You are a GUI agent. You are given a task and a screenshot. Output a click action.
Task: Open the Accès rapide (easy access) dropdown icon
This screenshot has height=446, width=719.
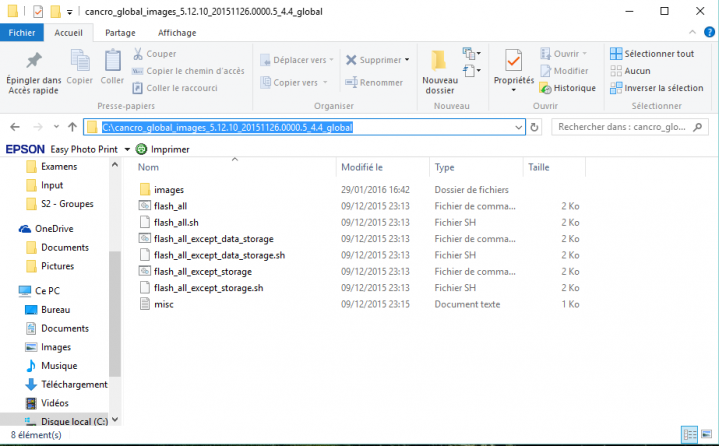(471, 71)
